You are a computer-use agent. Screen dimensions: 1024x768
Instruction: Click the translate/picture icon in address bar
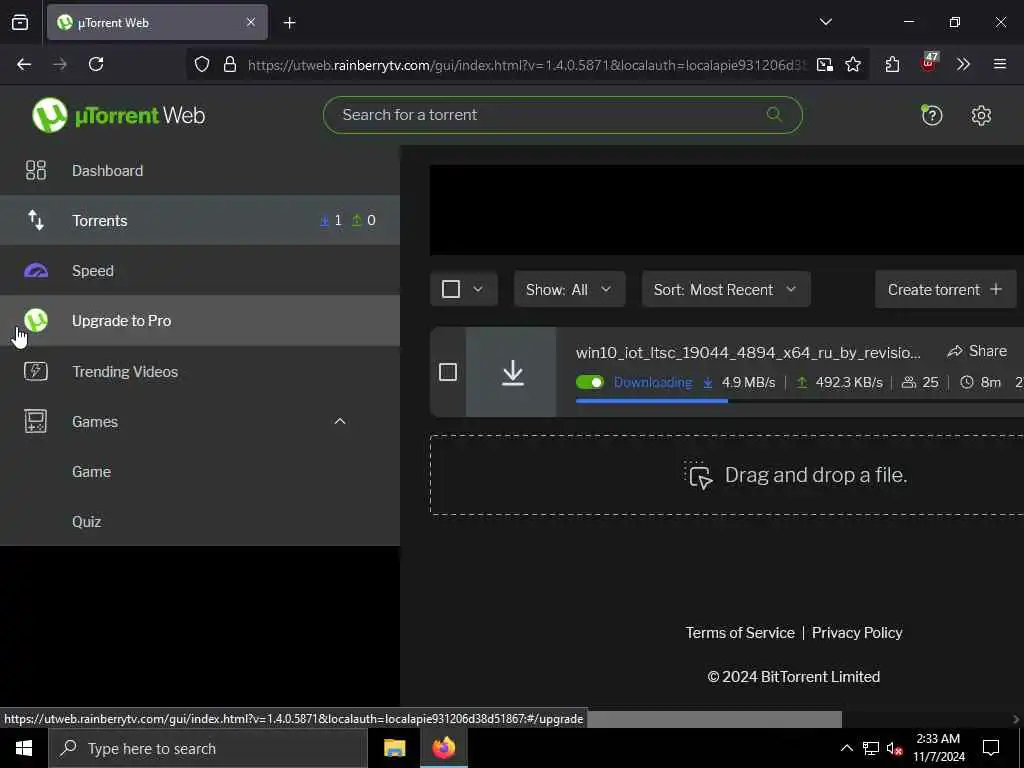825,64
